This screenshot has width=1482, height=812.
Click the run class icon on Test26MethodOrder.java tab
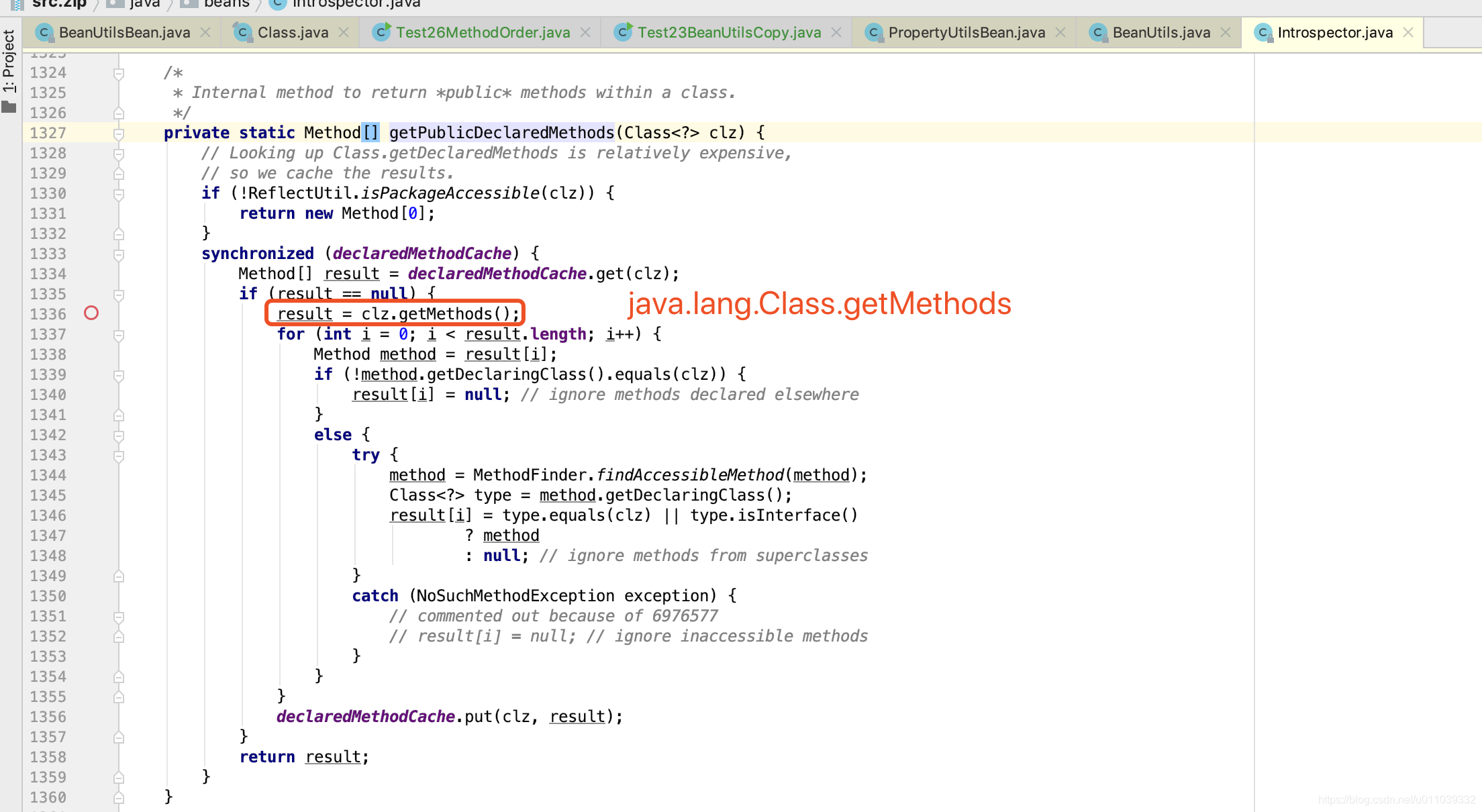coord(381,32)
